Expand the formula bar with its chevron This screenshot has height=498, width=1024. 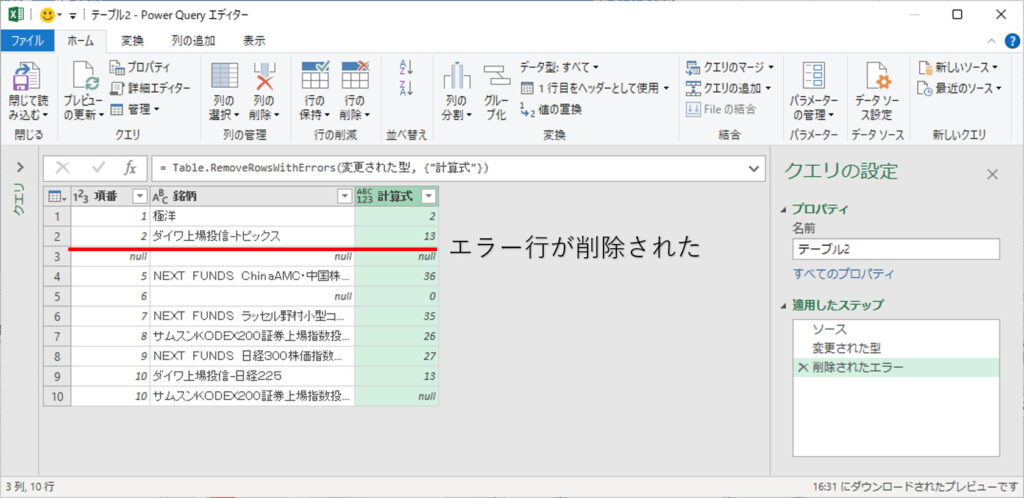pos(756,168)
